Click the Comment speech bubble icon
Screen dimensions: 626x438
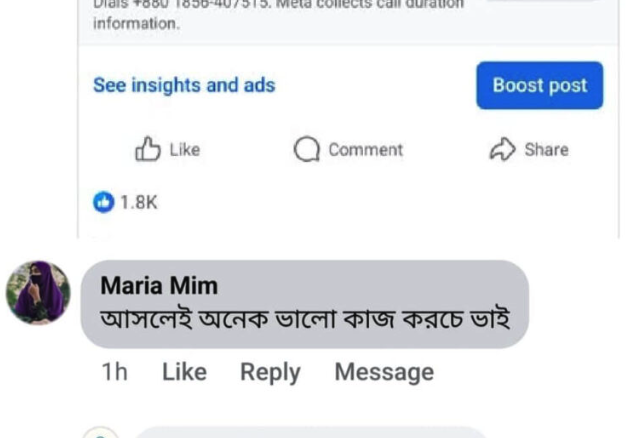click(x=306, y=149)
